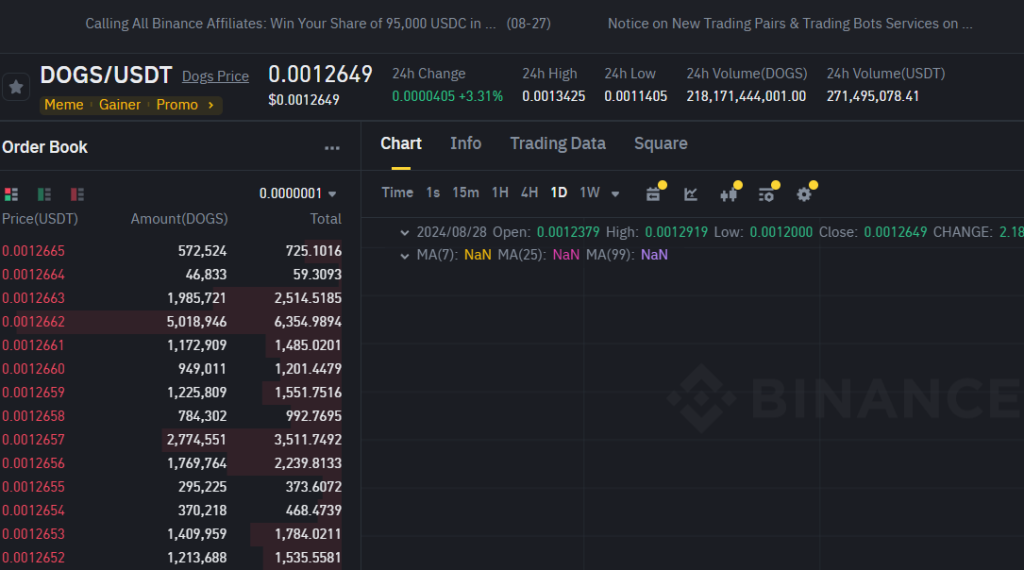The image size is (1024, 570).
Task: Show buy orders only view
Action: click(44, 194)
